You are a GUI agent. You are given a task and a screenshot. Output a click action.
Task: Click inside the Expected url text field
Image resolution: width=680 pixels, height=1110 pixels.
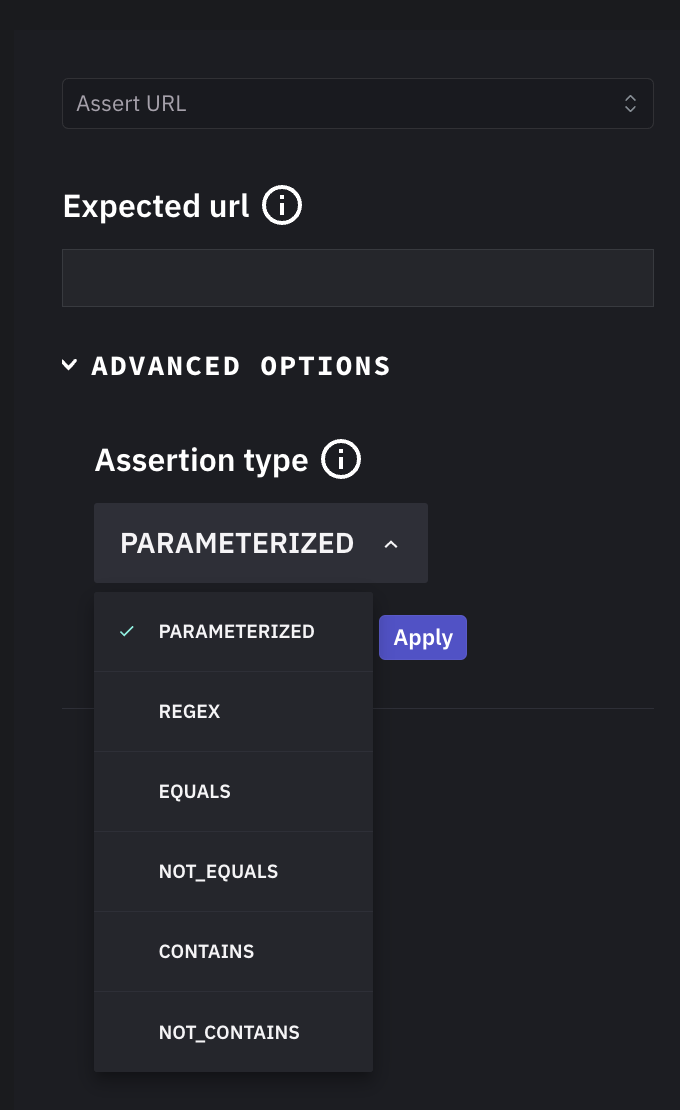click(x=357, y=277)
